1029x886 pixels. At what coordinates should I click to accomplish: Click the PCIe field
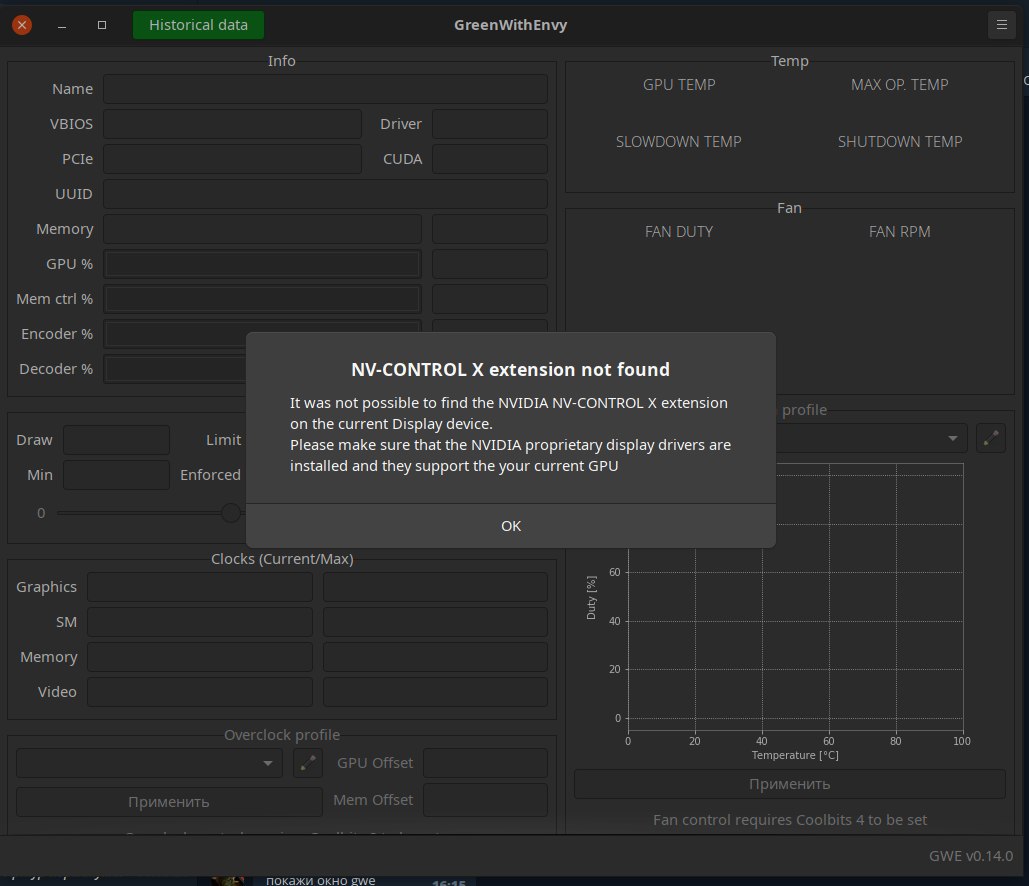232,159
